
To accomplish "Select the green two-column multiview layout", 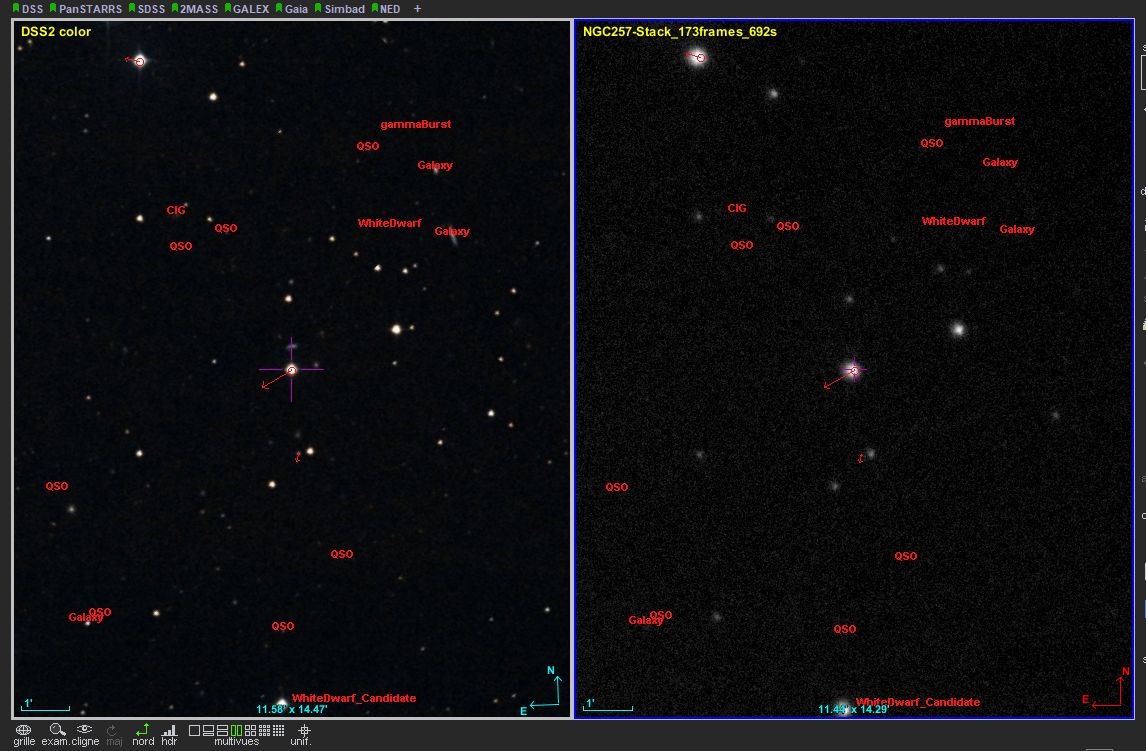I will click(x=237, y=731).
